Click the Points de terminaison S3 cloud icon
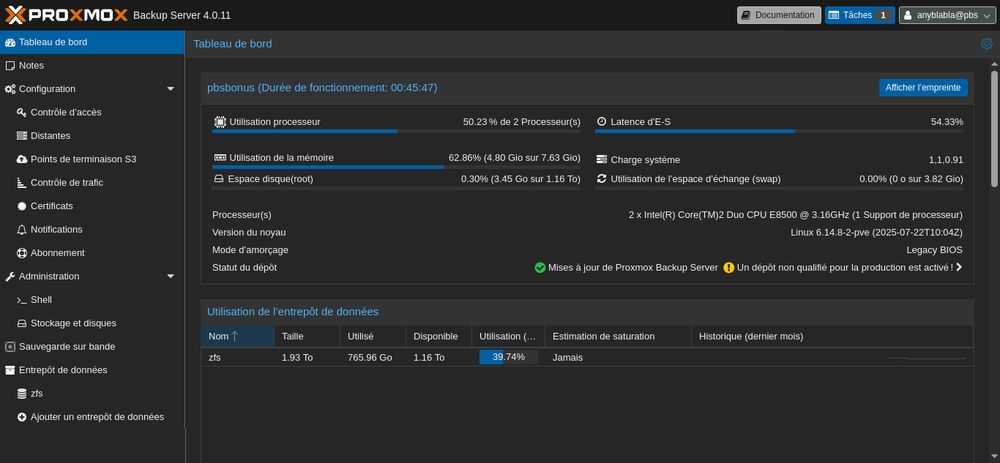Image resolution: width=1000 pixels, height=463 pixels. tap(22, 159)
